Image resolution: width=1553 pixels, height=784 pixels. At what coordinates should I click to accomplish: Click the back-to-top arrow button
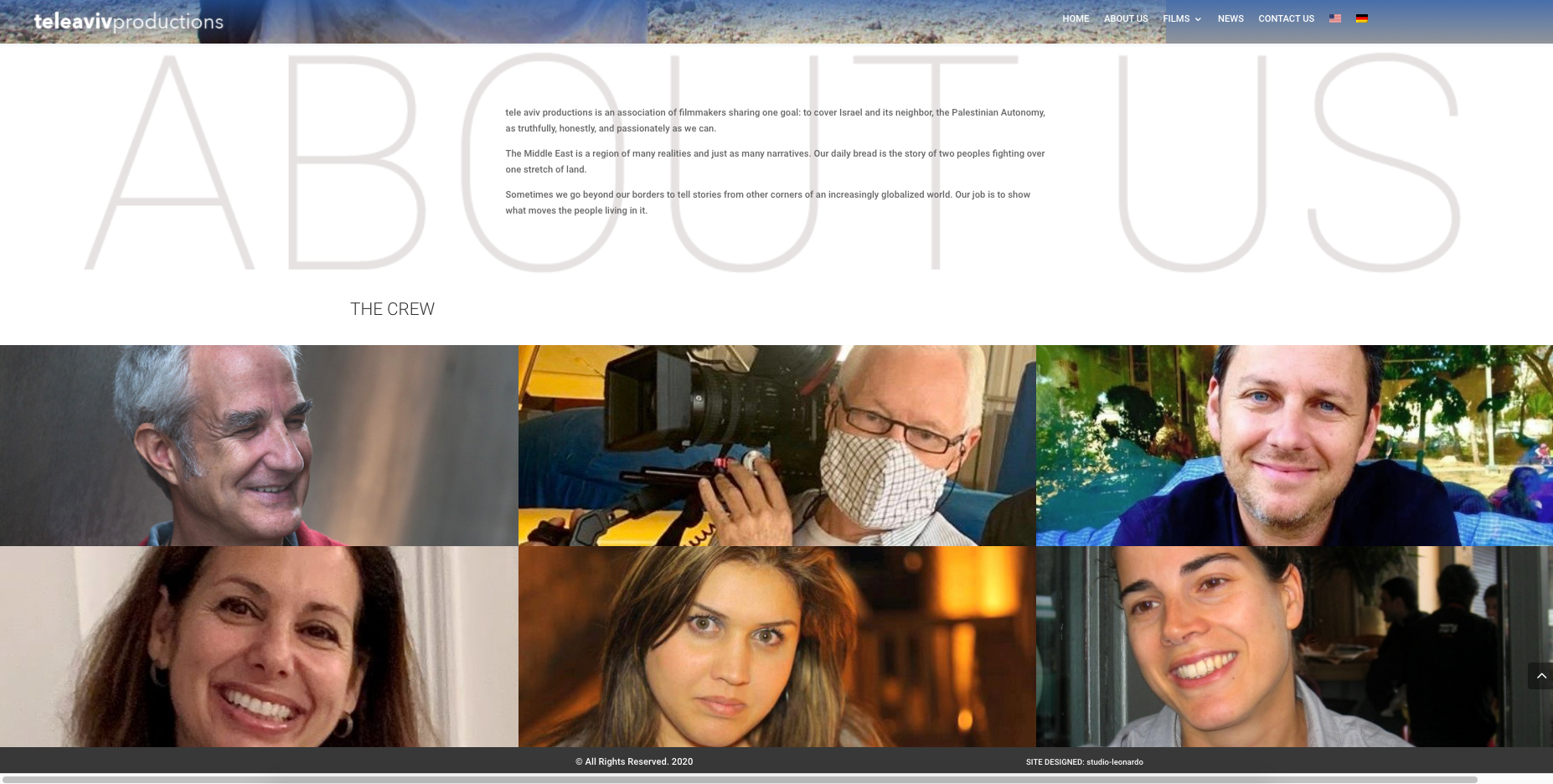click(1541, 676)
